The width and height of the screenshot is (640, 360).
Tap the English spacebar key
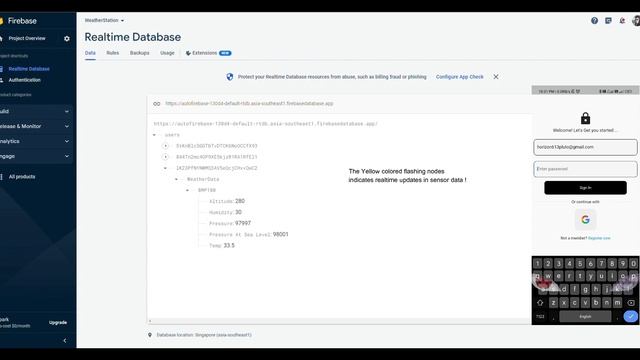tap(585, 316)
